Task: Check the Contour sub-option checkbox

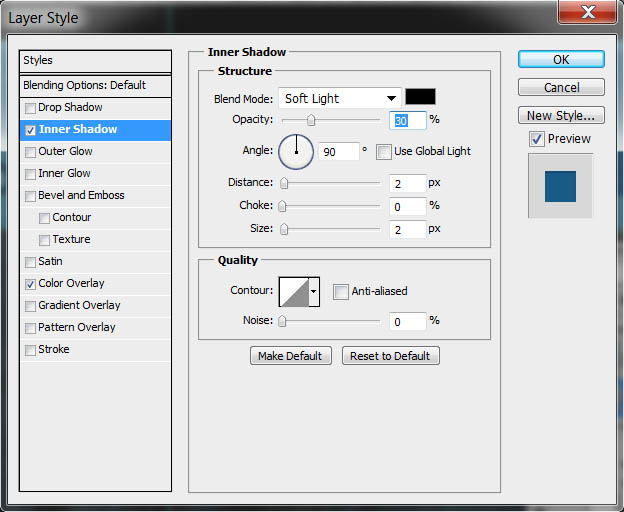Action: pyautogui.click(x=44, y=218)
